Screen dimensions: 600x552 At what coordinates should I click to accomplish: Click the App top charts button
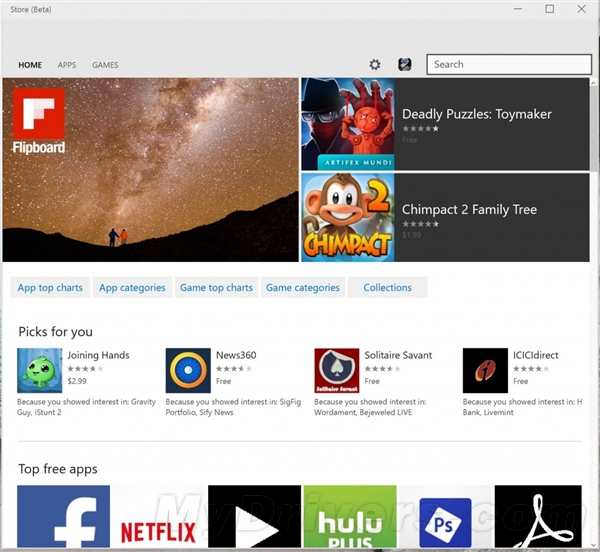click(50, 287)
